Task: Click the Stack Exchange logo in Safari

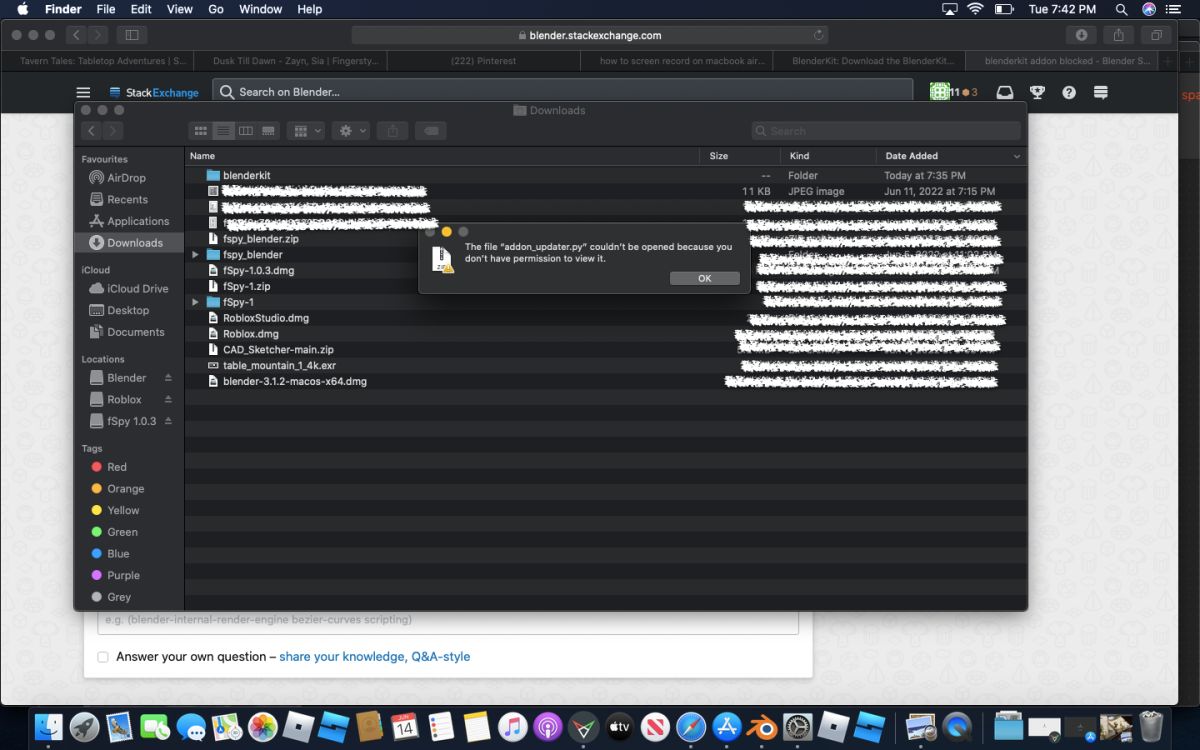Action: pos(154,92)
